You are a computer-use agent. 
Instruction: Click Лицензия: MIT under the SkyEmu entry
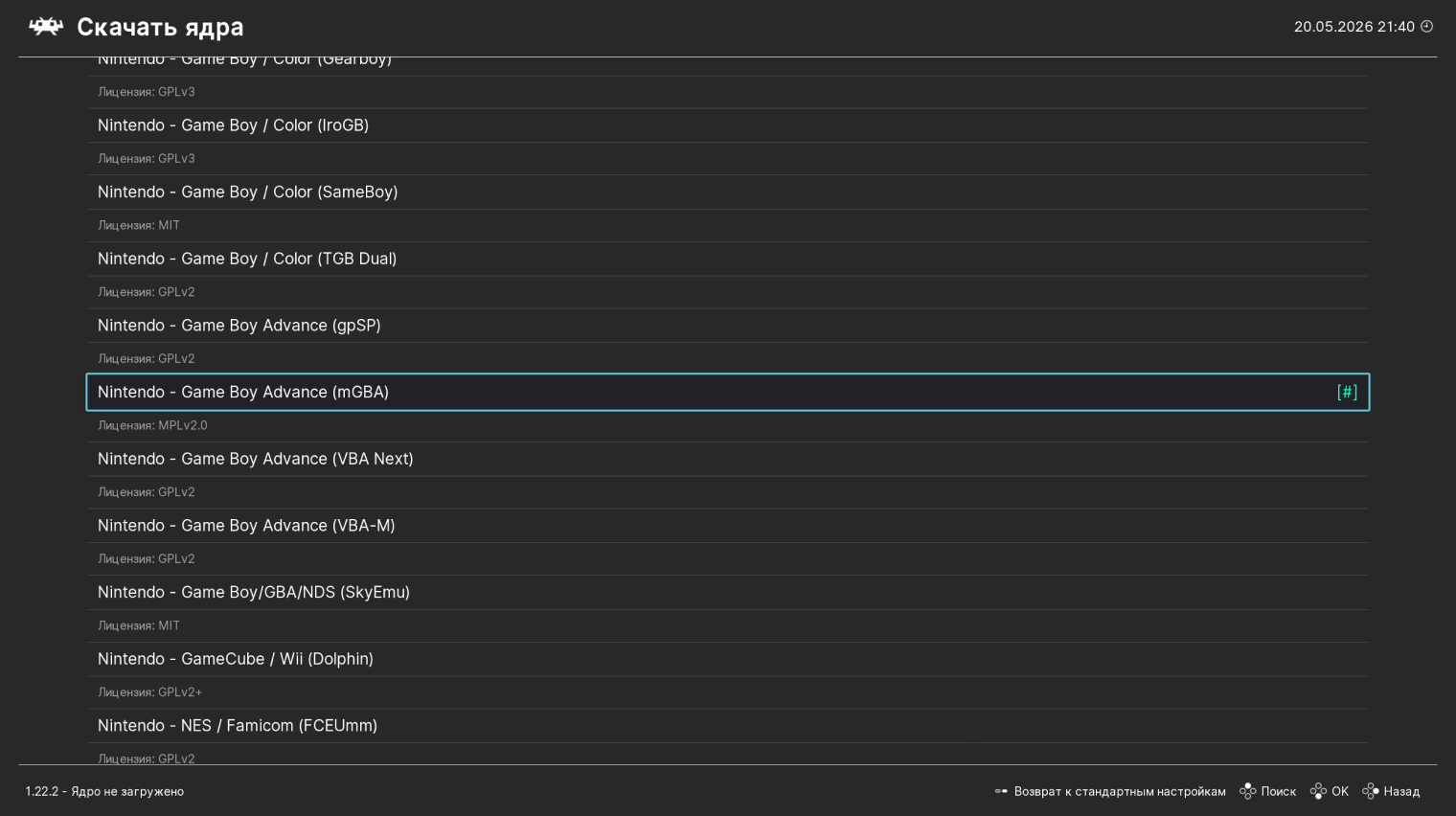[x=139, y=625]
